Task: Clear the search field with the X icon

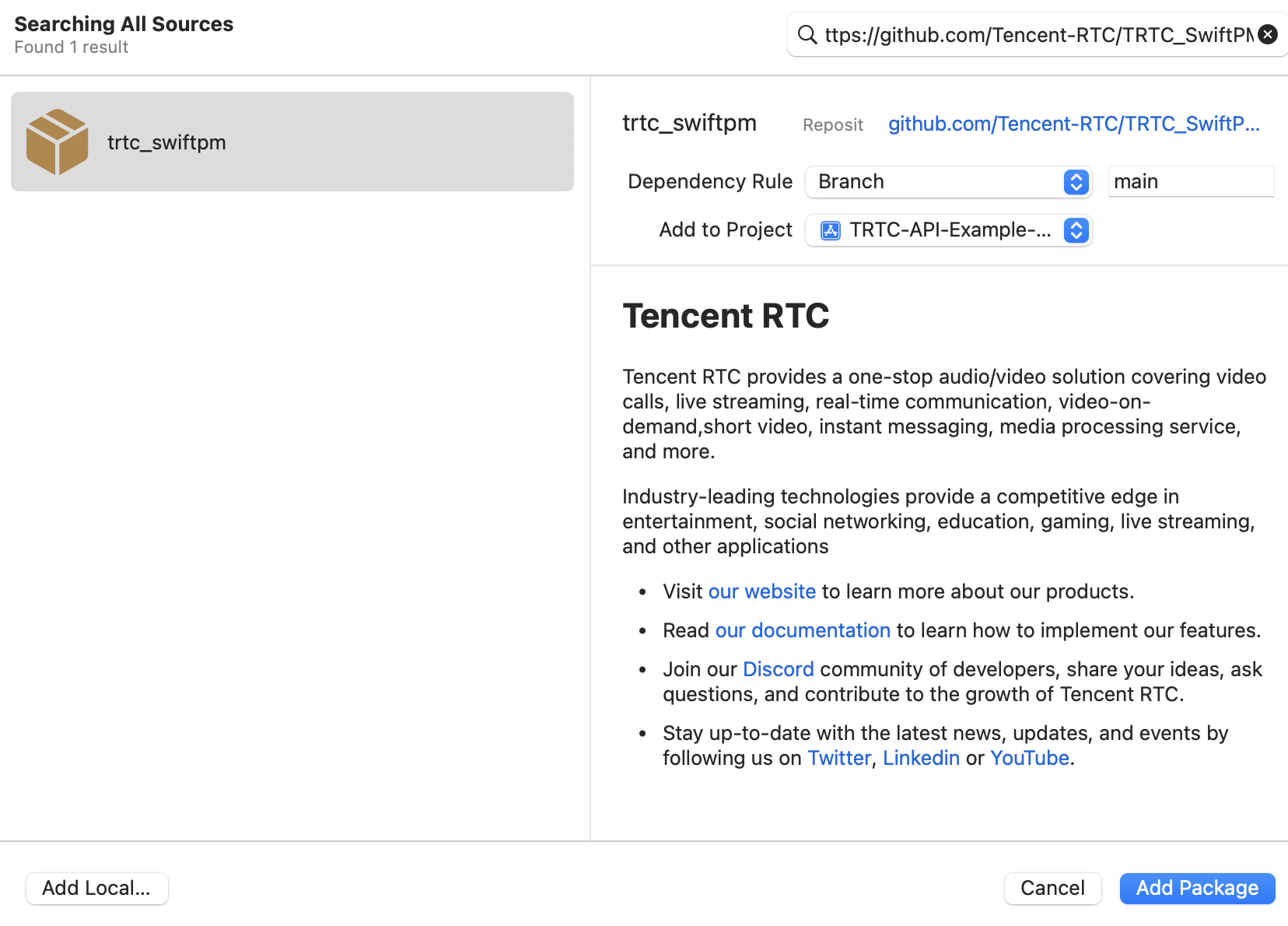Action: 1268,35
